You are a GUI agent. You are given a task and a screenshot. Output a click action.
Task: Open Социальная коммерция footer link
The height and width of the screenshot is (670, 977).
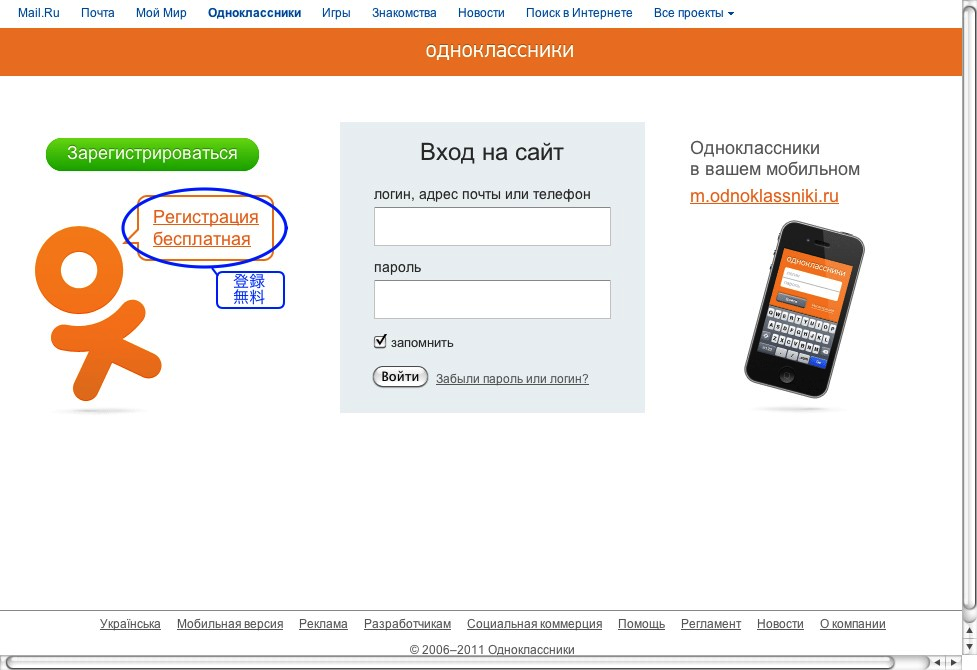click(535, 624)
